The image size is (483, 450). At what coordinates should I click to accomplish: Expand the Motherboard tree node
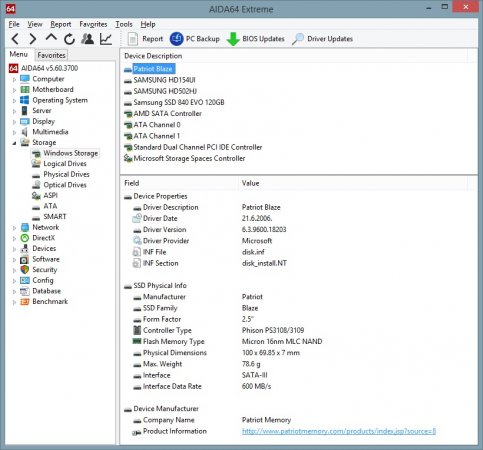(14, 90)
